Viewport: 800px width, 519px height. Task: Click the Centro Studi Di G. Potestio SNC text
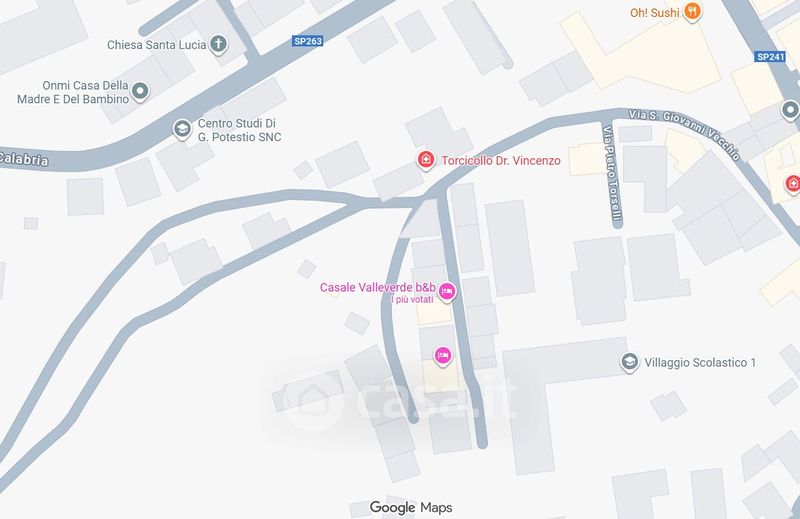coord(239,130)
